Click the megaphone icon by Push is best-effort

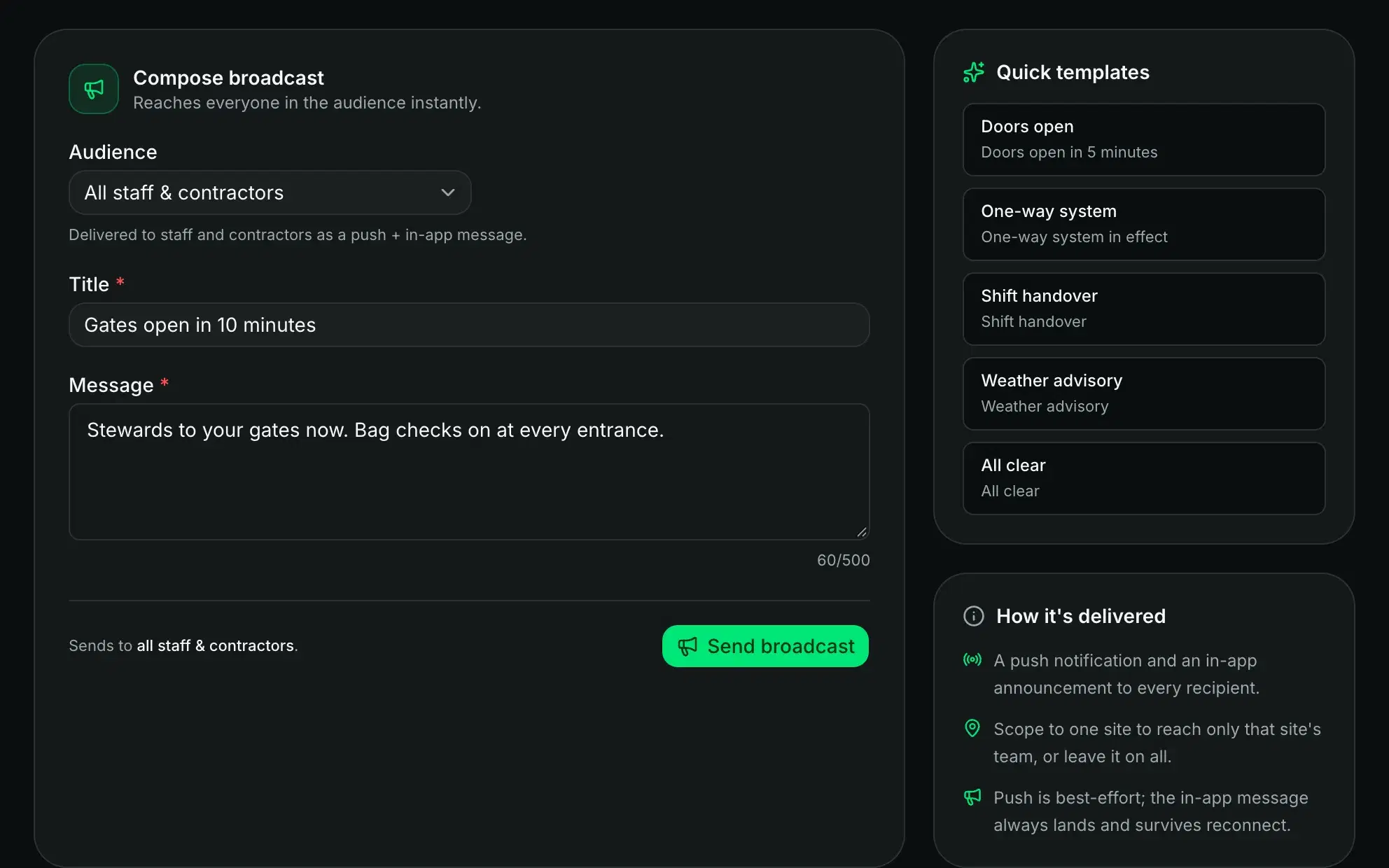[x=972, y=797]
